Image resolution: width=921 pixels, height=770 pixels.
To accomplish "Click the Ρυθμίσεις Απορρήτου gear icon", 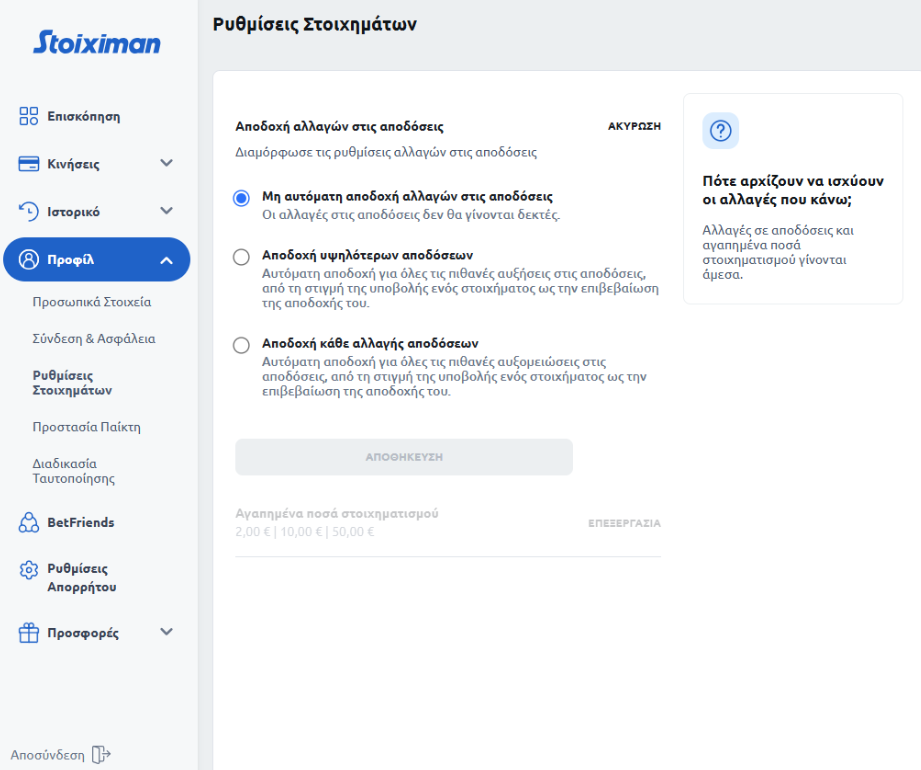I will [x=29, y=570].
